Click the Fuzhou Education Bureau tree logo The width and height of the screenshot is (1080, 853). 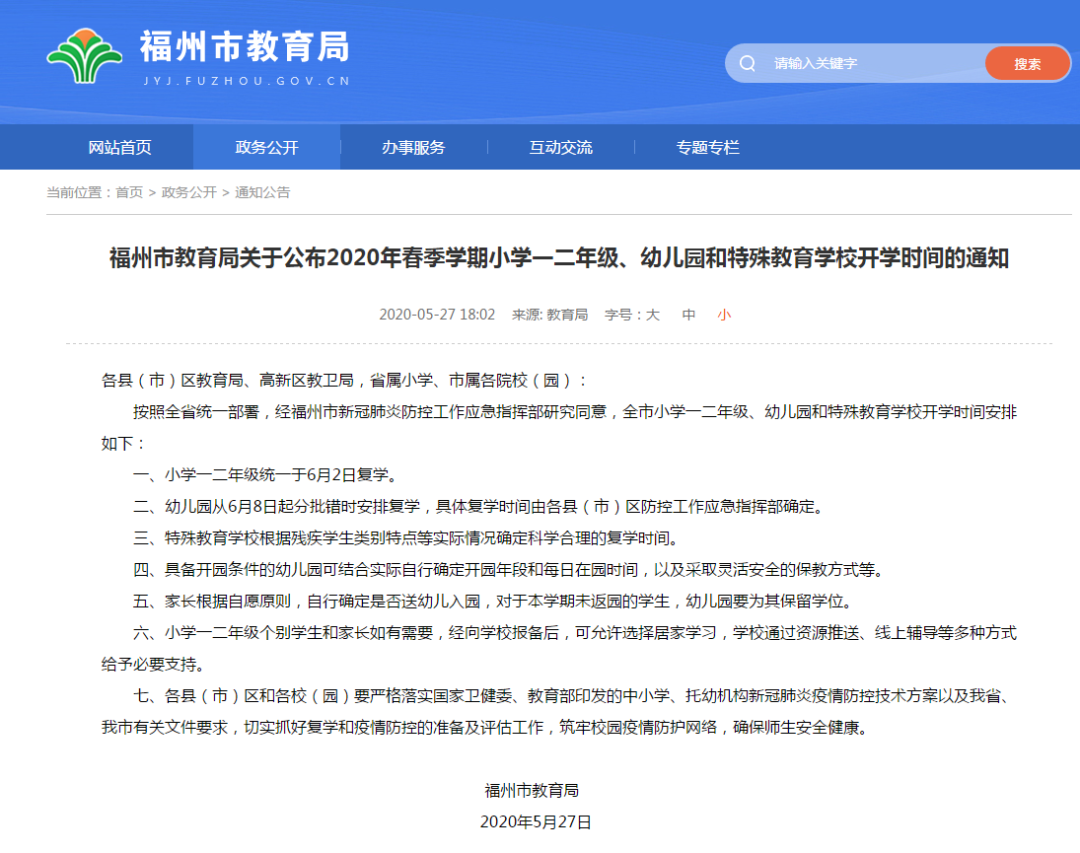coord(84,56)
